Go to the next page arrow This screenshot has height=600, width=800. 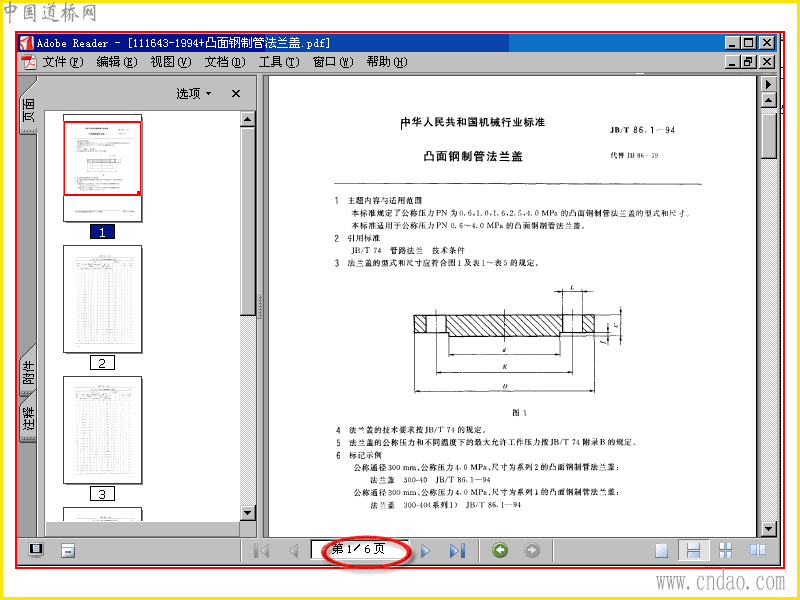pyautogui.click(x=426, y=551)
